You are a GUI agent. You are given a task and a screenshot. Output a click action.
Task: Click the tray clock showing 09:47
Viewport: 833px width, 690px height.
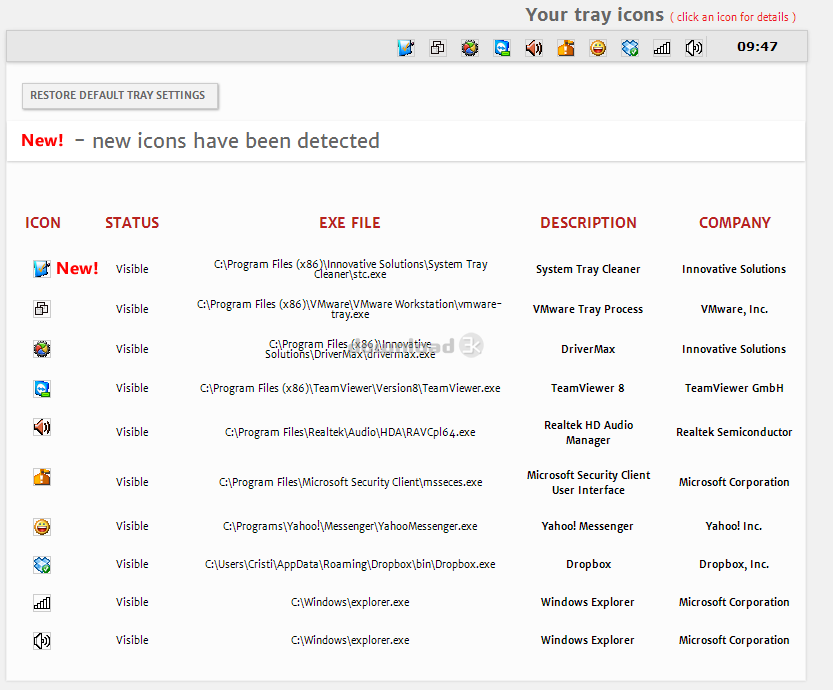coord(757,47)
